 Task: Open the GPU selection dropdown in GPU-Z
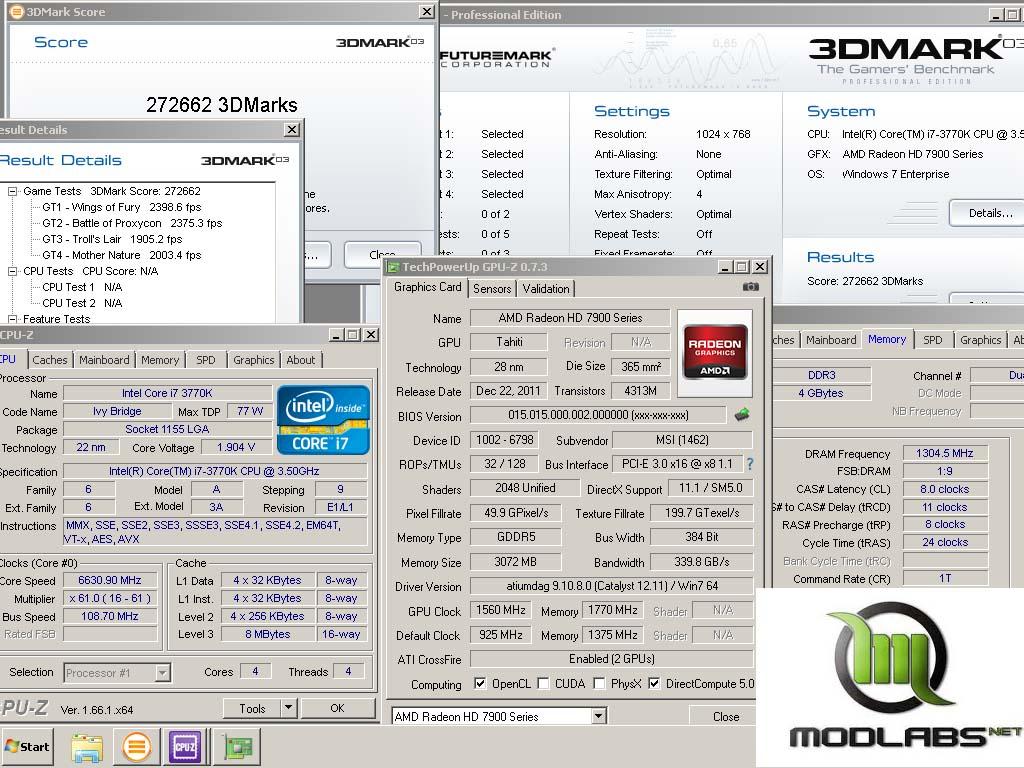pos(598,716)
